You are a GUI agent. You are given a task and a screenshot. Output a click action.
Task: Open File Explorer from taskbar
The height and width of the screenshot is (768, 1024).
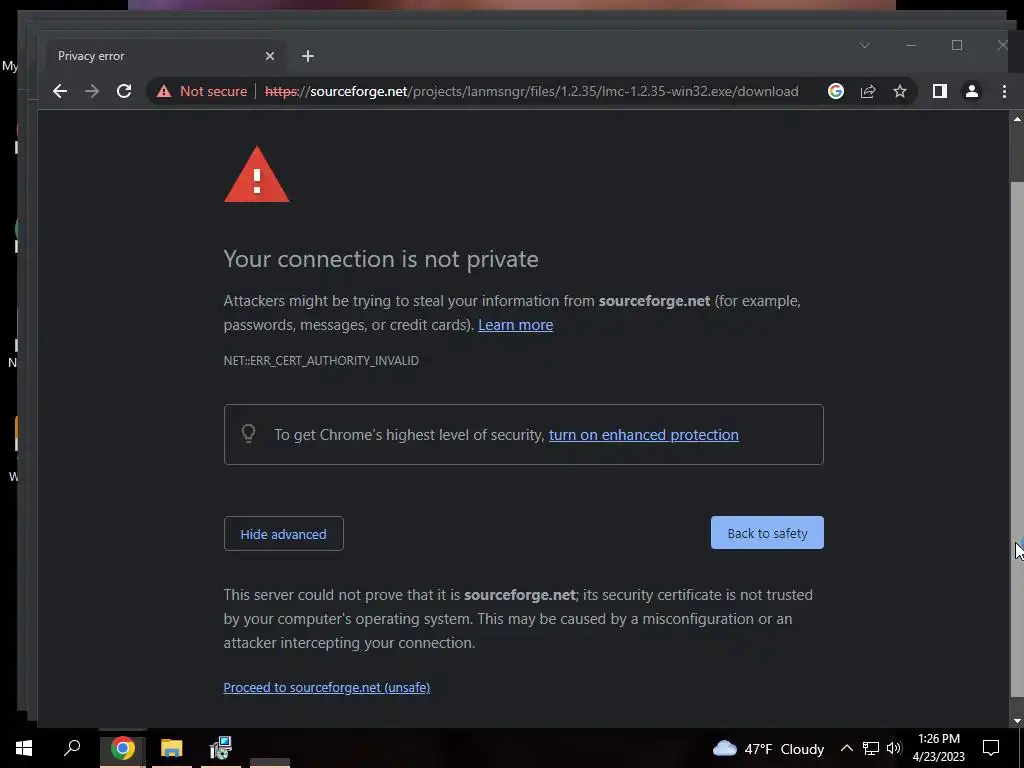172,748
